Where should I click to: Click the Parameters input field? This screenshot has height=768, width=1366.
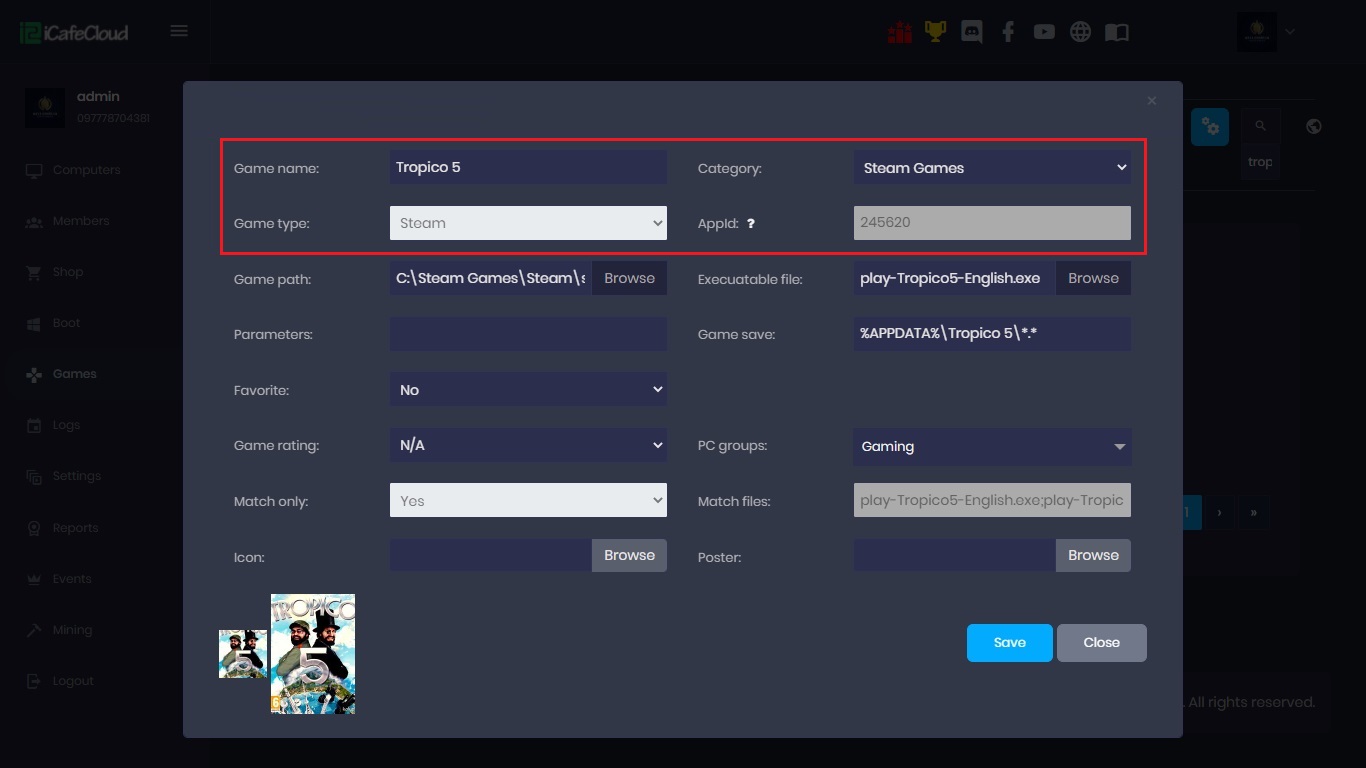click(x=528, y=334)
